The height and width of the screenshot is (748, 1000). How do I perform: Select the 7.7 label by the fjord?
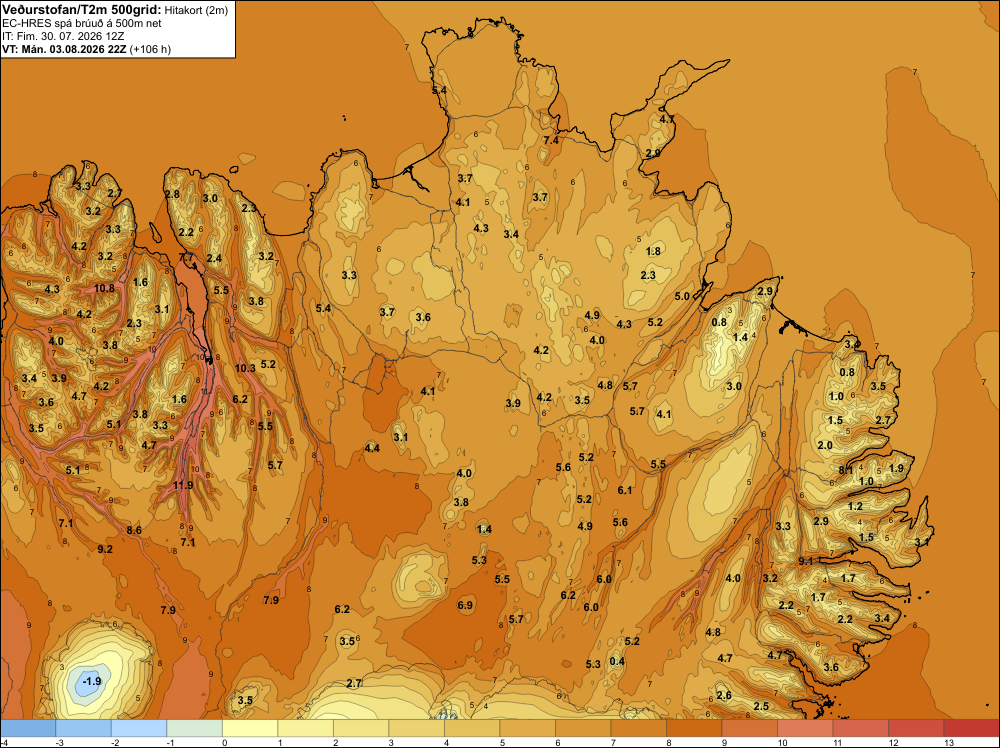click(186, 258)
